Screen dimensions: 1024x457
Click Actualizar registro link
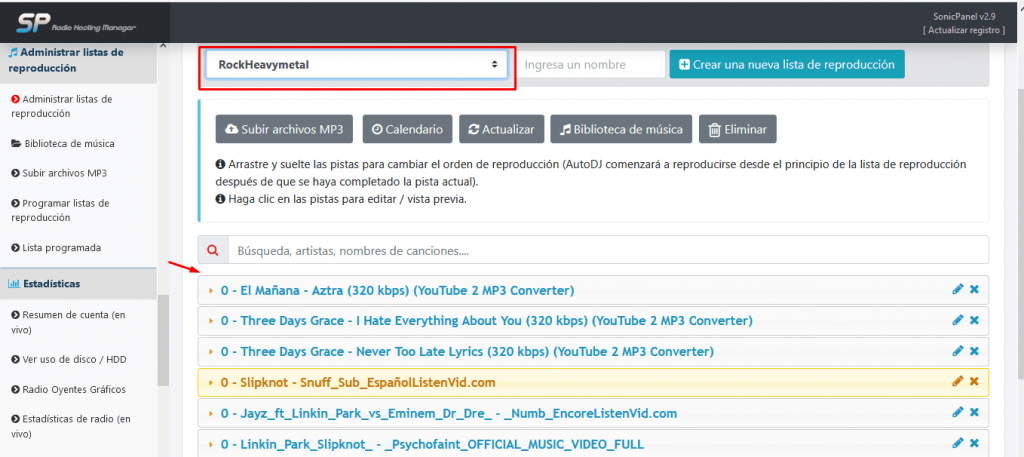pyautogui.click(x=964, y=30)
